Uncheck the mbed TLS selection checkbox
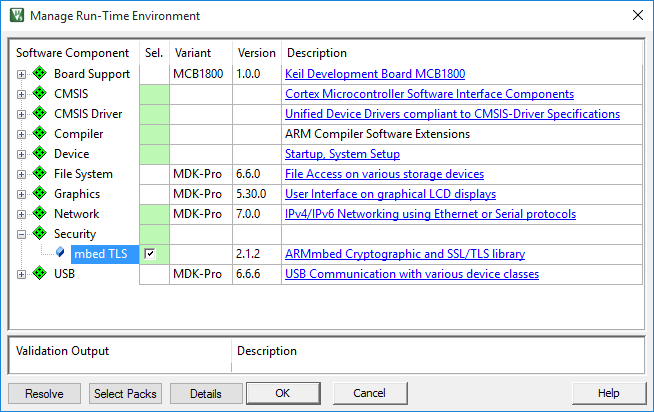The width and height of the screenshot is (654, 412). point(150,254)
